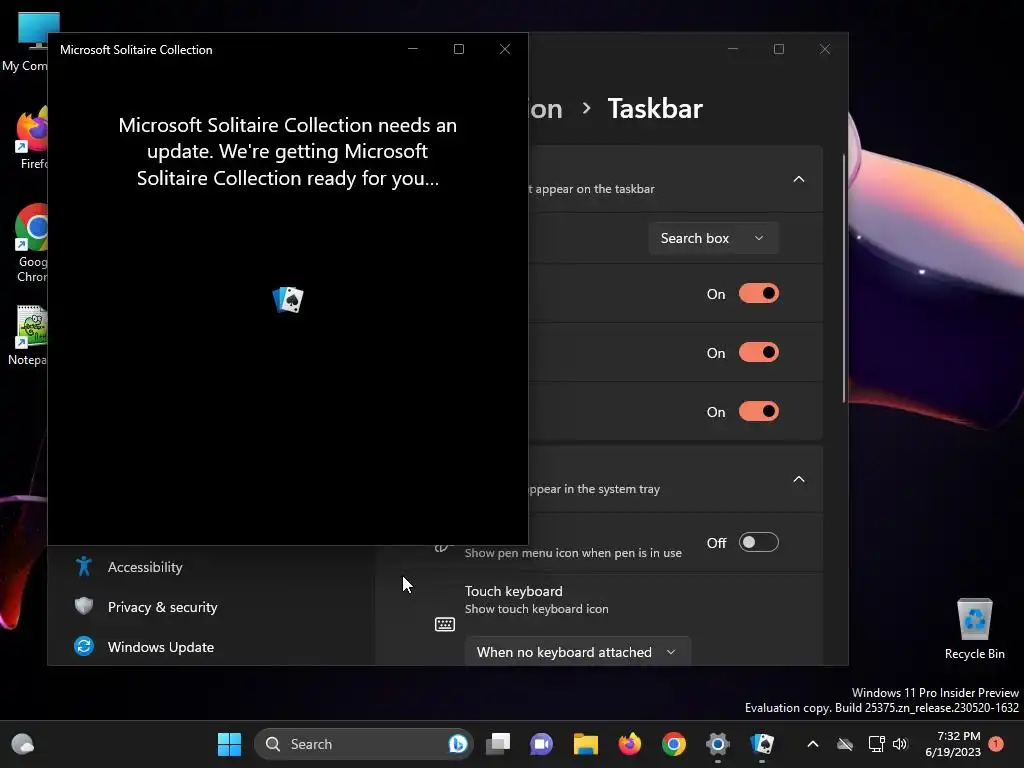Maximize the Settings window
The image size is (1024, 768).
click(778, 49)
